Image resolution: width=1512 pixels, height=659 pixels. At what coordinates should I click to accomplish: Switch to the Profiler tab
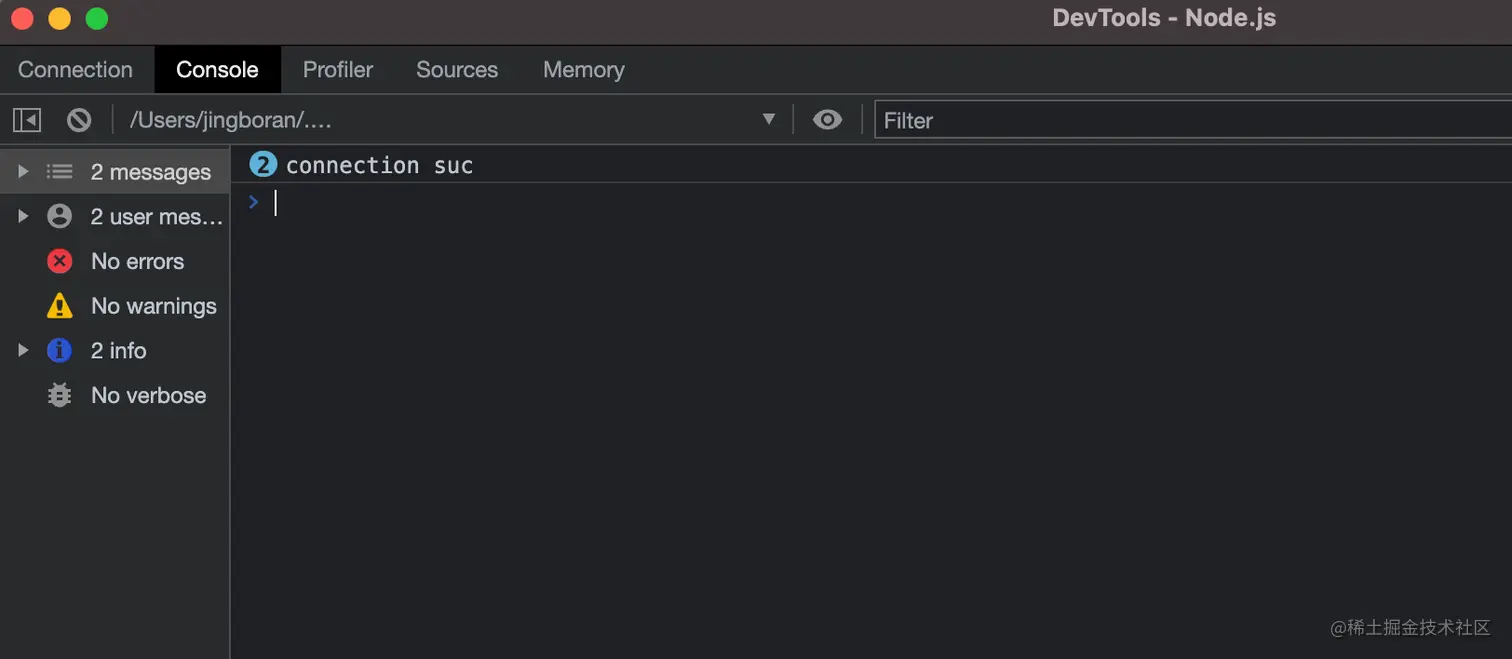[x=337, y=70]
